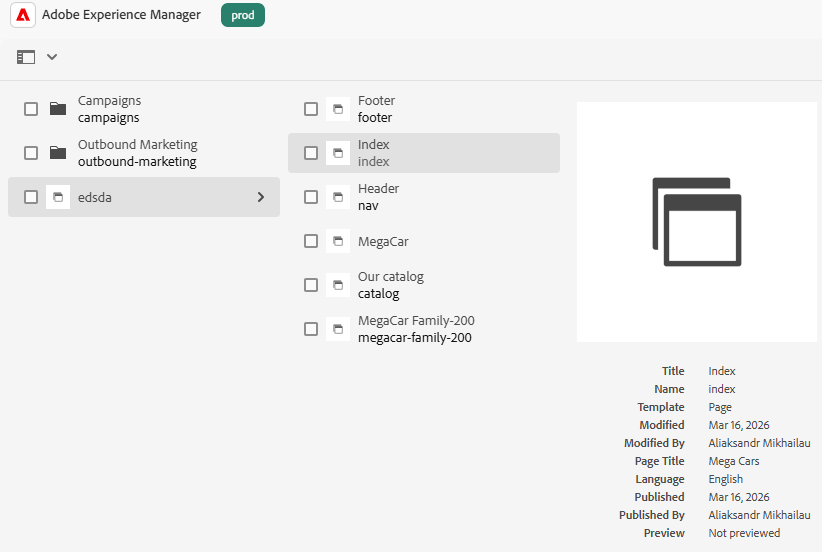Click the Campaigns folder icon

(58, 109)
